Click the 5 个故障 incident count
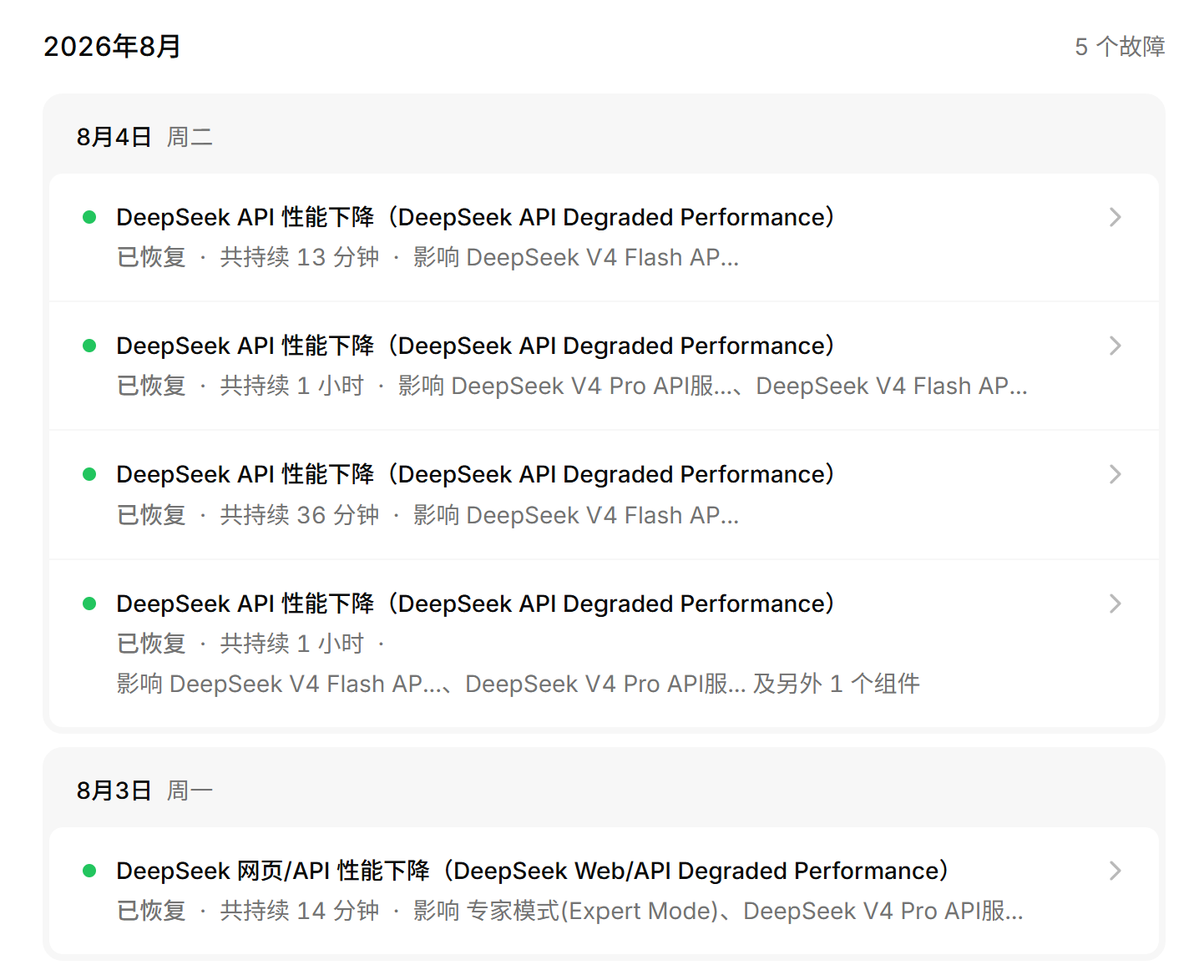 (1120, 47)
